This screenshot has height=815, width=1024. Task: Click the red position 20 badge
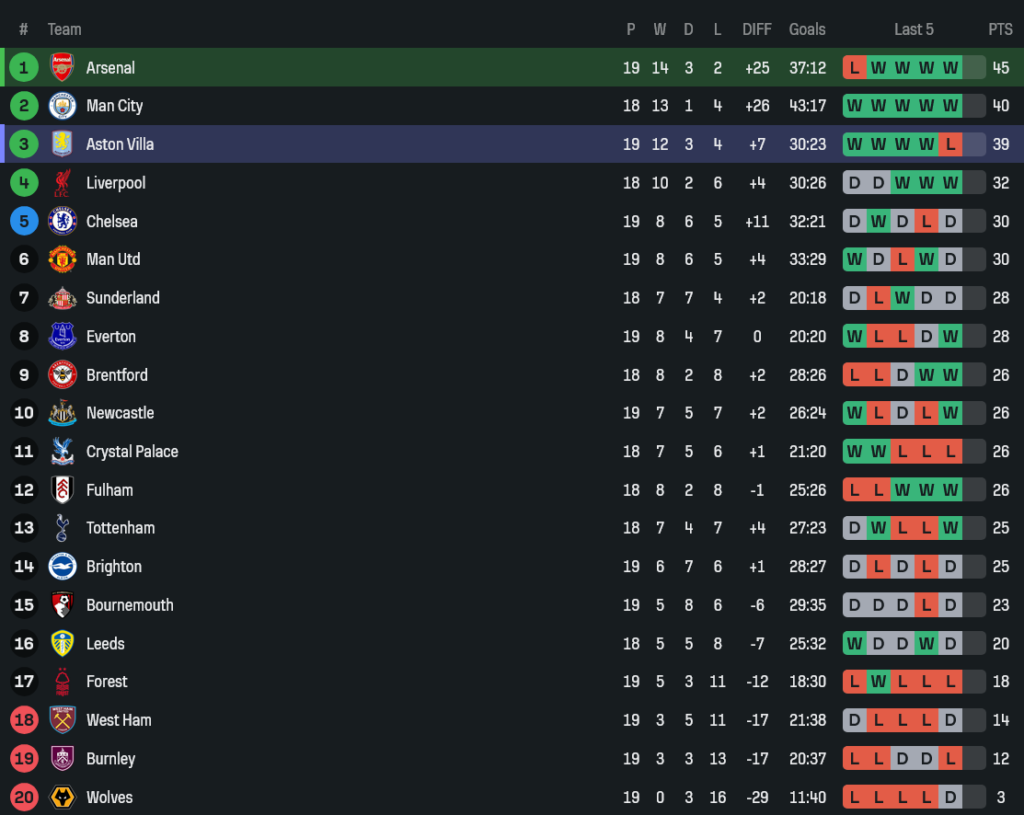[x=24, y=797]
